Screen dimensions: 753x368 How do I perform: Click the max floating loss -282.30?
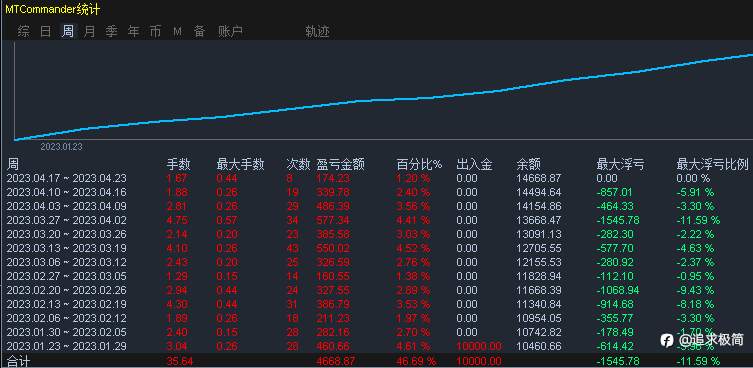tap(615, 234)
